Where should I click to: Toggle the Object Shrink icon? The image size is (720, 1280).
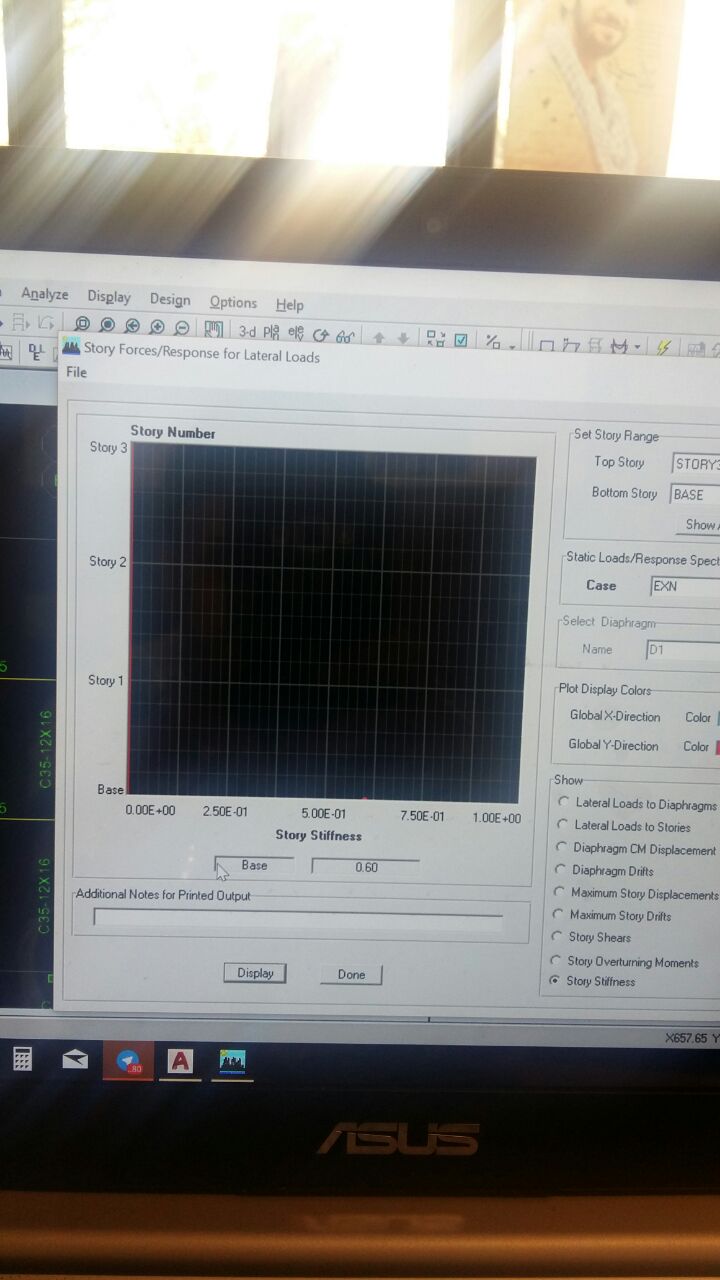[436, 339]
